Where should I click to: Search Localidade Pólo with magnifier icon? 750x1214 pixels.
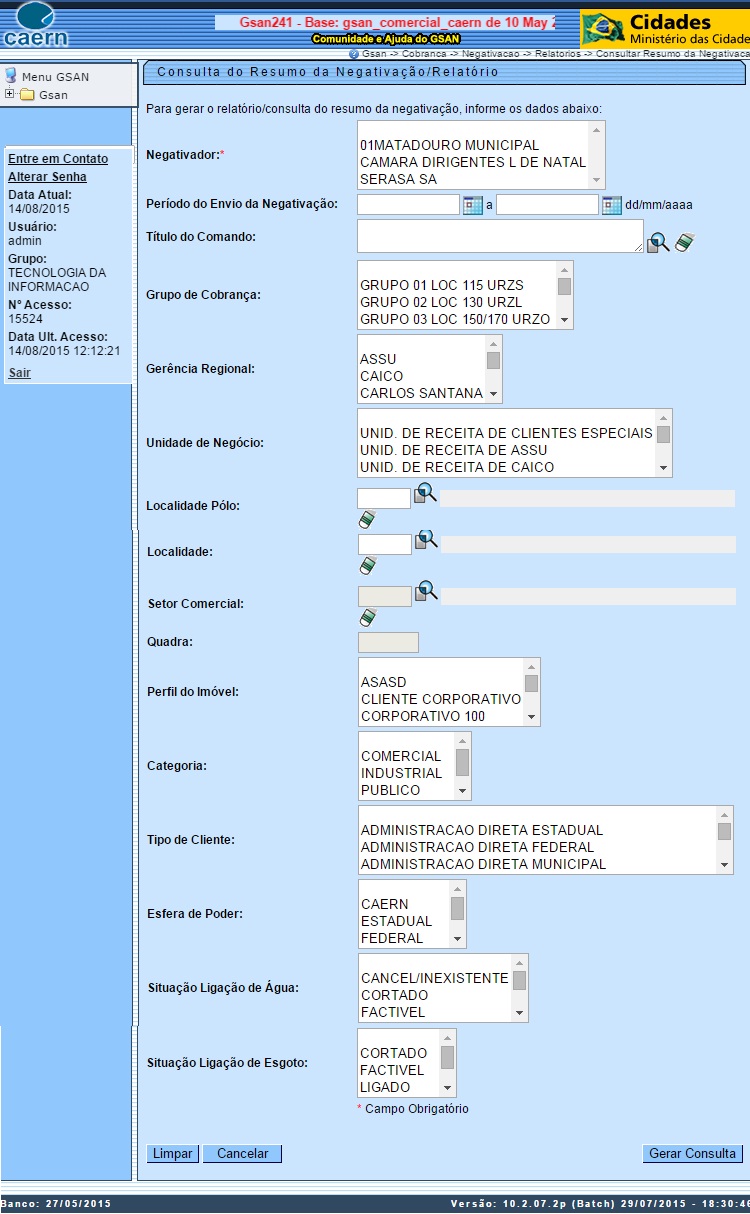pyautogui.click(x=426, y=493)
